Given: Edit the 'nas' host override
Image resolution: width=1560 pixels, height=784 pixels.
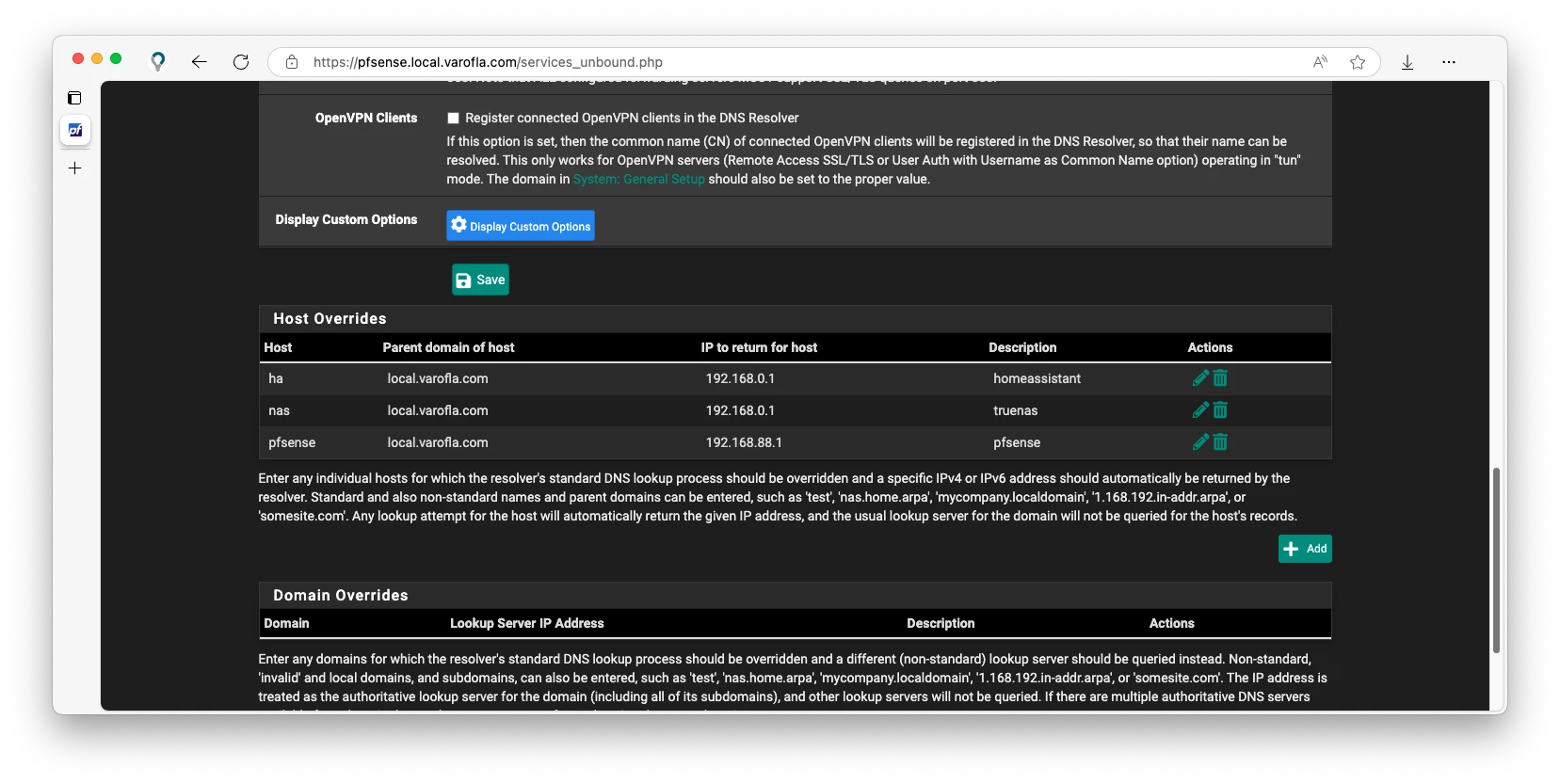Looking at the screenshot, I should pos(1200,410).
